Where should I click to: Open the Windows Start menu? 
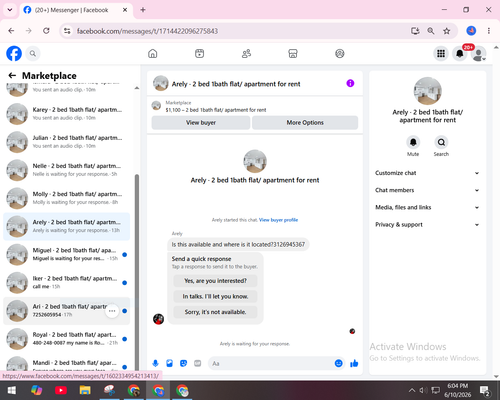click(12, 390)
